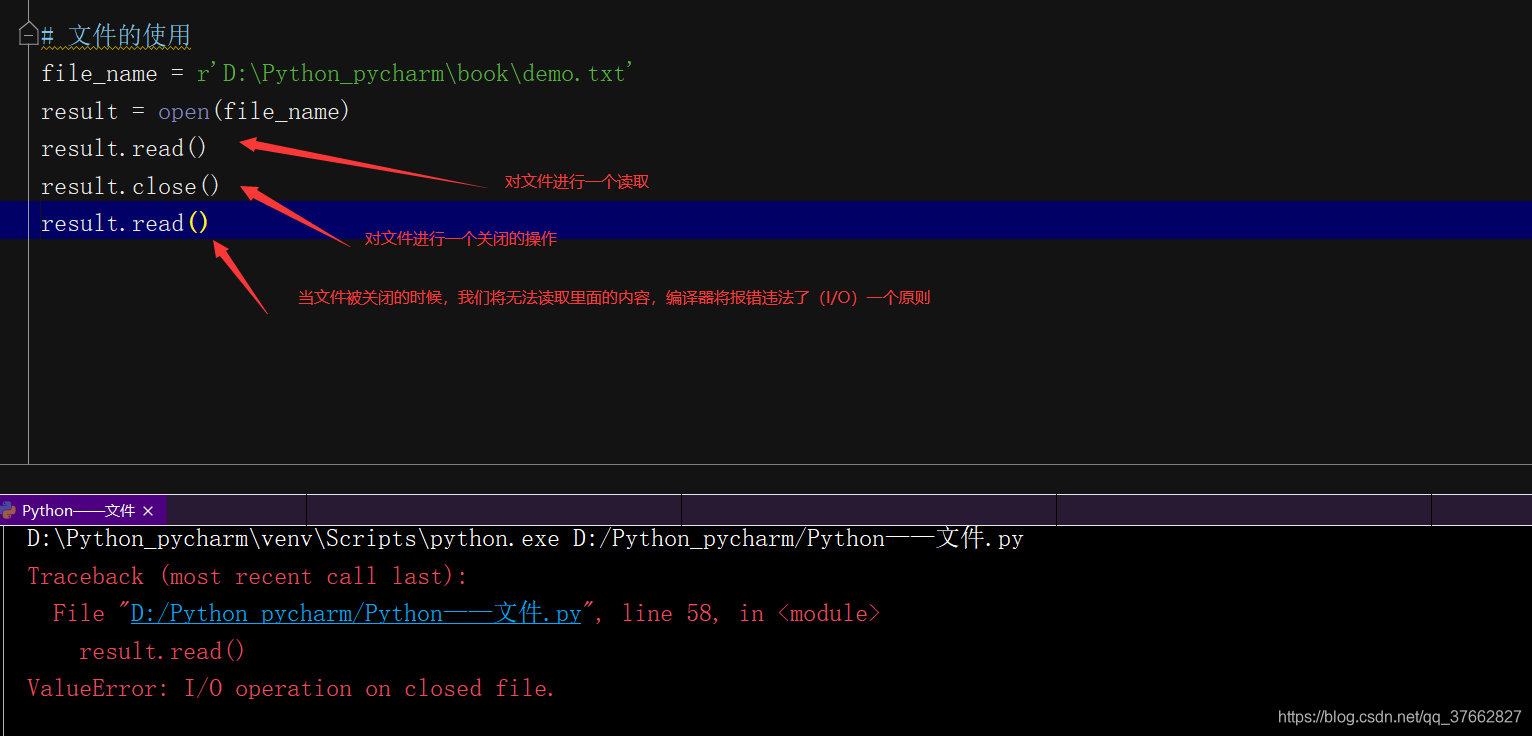Screen dimensions: 1532x736
Task: Click the python.exe command line in console
Action: coord(525,539)
